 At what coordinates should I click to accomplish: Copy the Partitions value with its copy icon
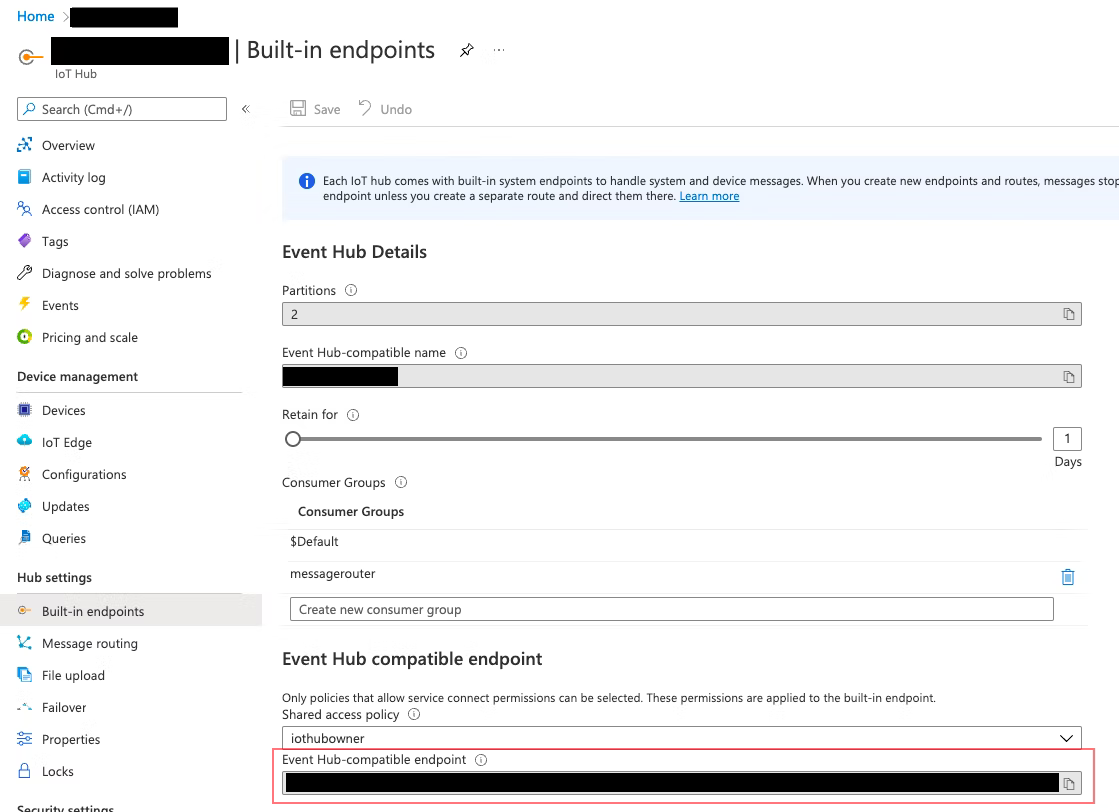1068,314
